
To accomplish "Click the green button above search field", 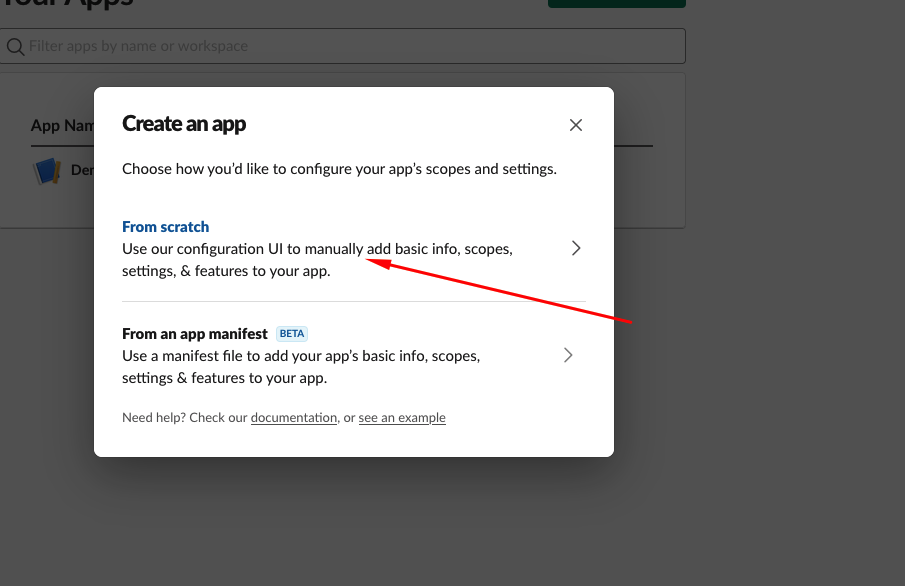I will click(x=616, y=3).
